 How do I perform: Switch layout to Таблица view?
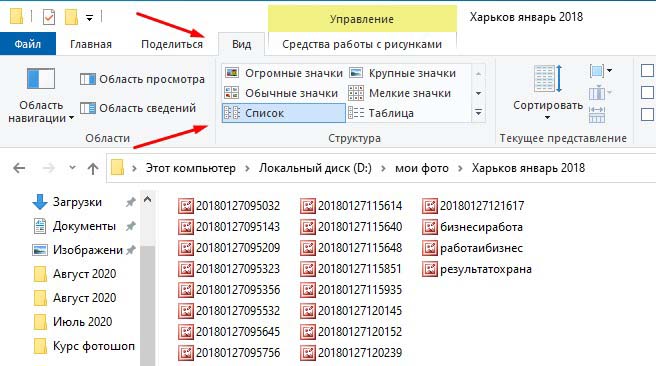point(381,113)
